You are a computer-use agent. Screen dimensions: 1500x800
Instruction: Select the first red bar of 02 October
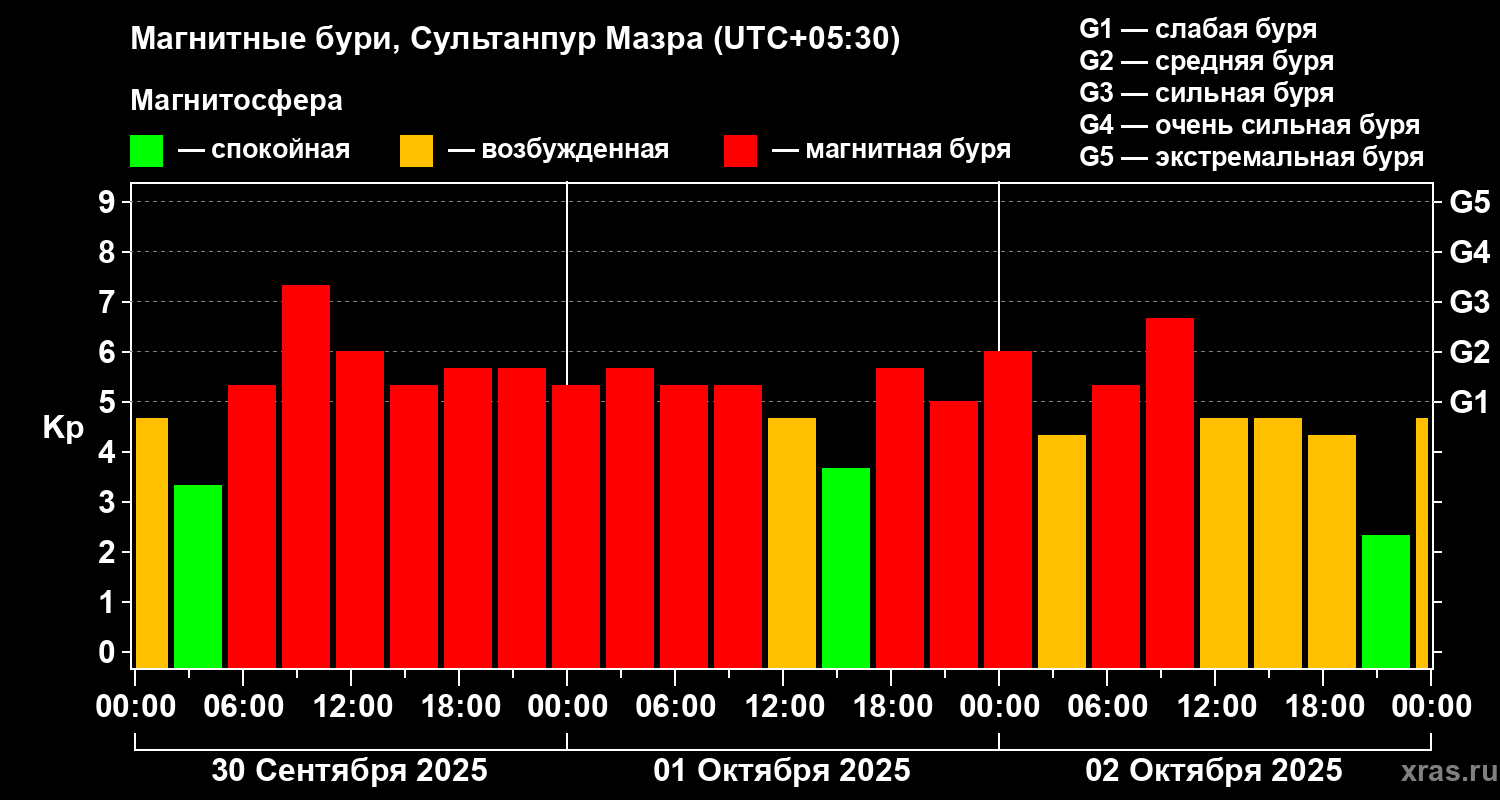[1008, 510]
